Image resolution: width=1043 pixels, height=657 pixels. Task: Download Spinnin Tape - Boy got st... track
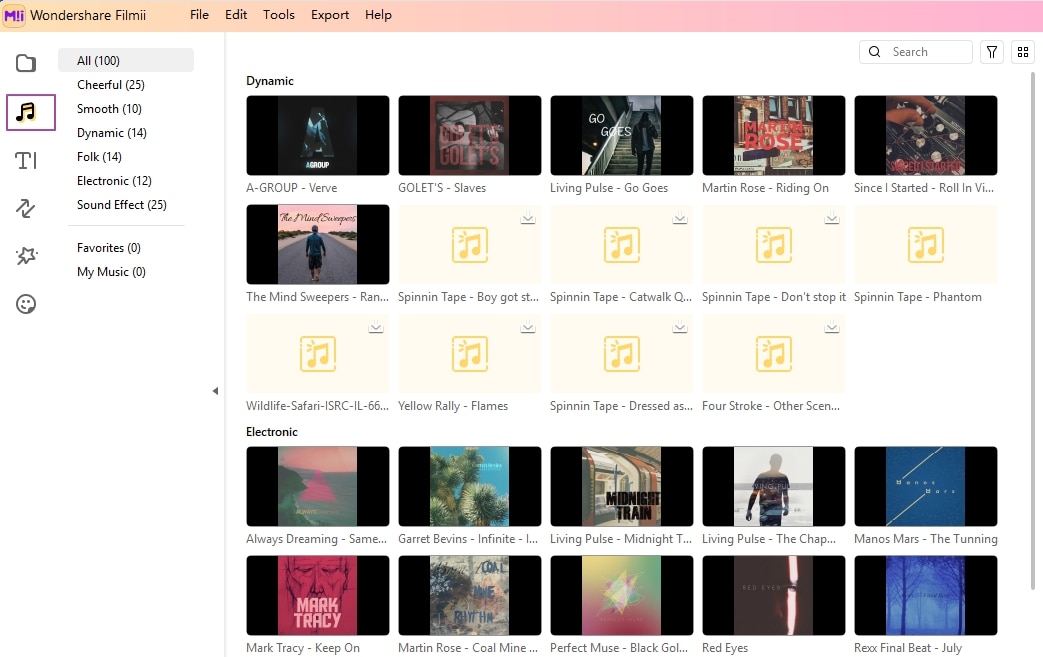tap(527, 217)
